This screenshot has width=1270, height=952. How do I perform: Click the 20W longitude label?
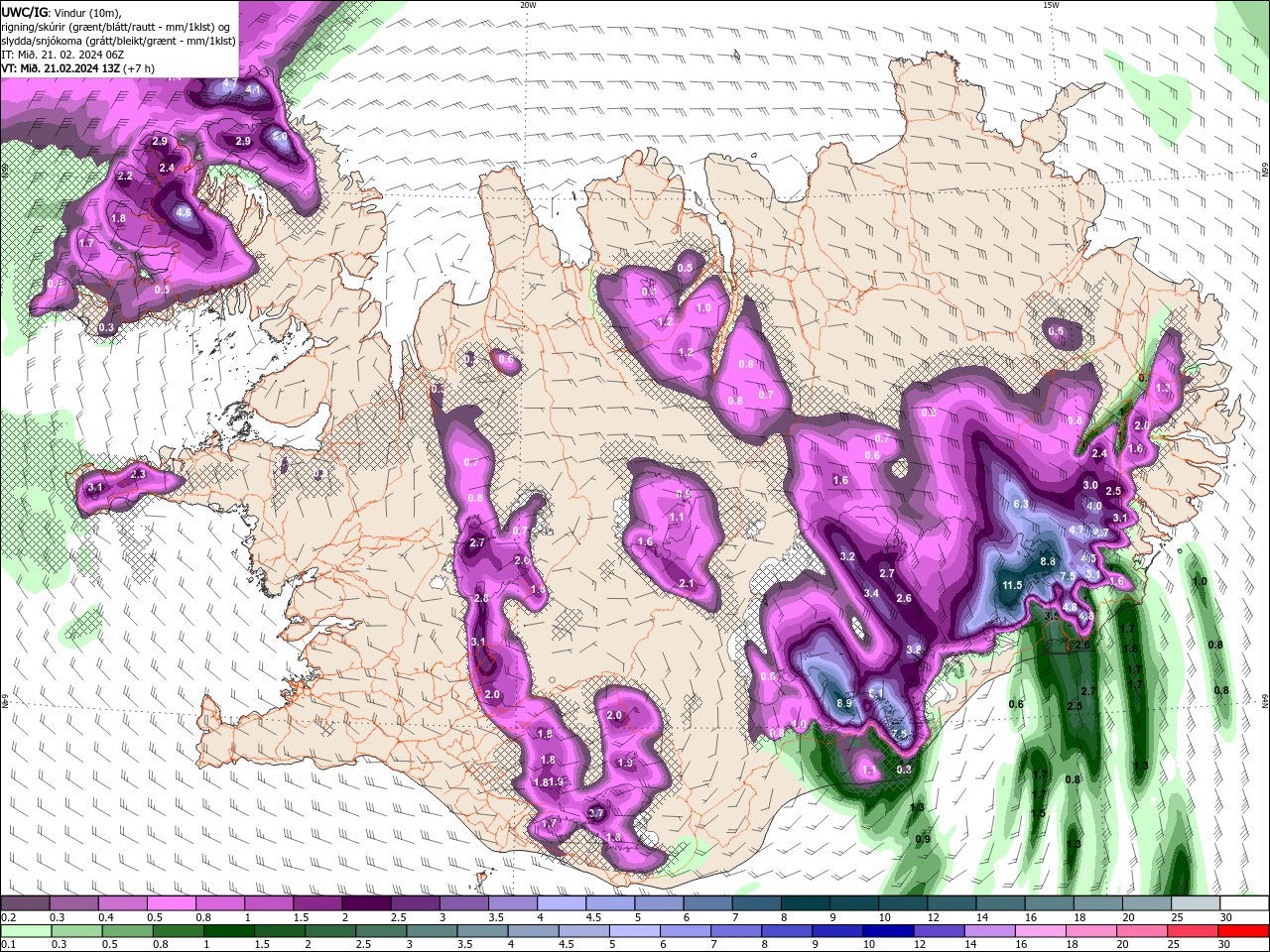[x=528, y=5]
